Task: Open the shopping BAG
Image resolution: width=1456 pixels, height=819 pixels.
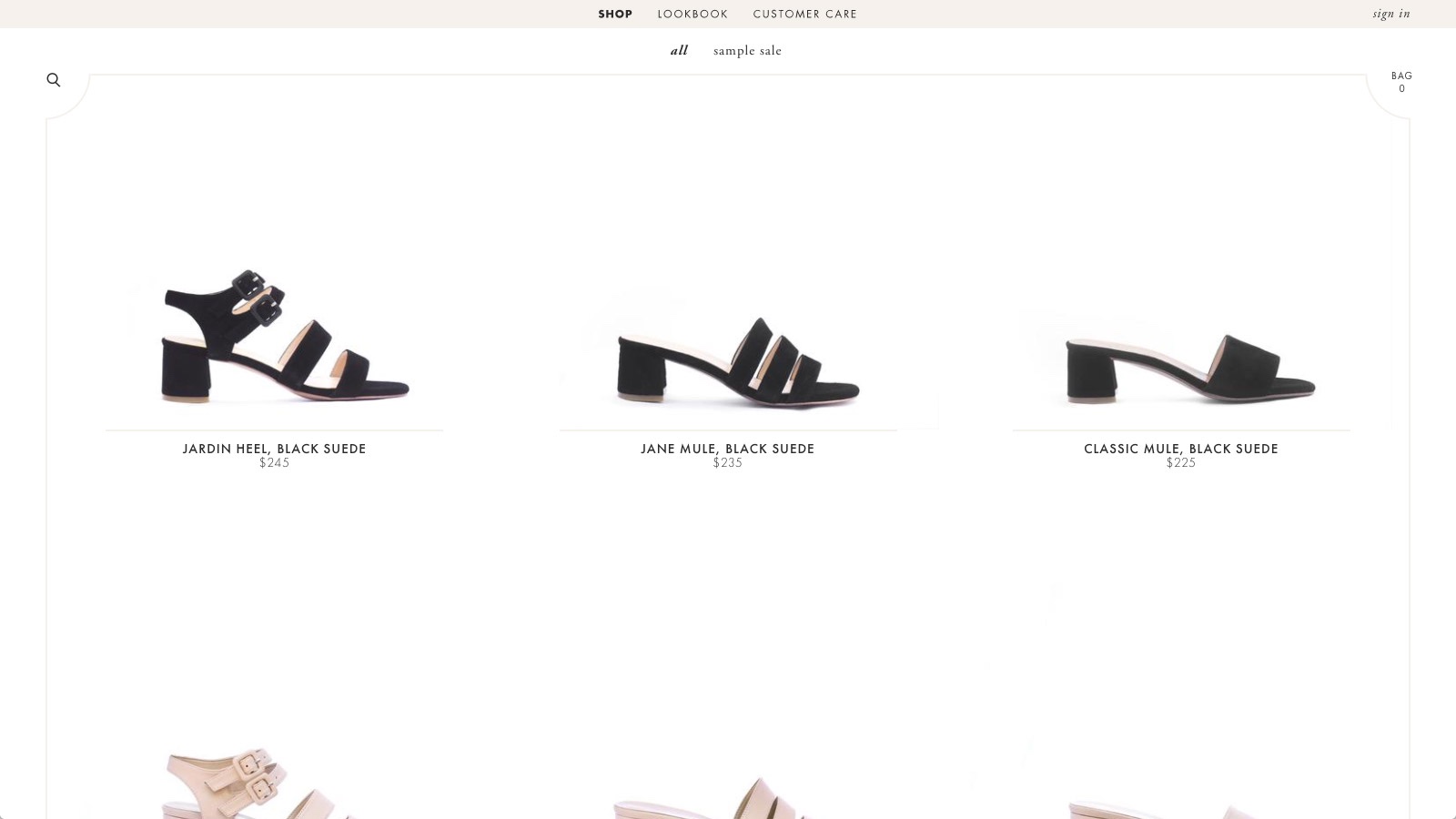Action: (x=1401, y=82)
